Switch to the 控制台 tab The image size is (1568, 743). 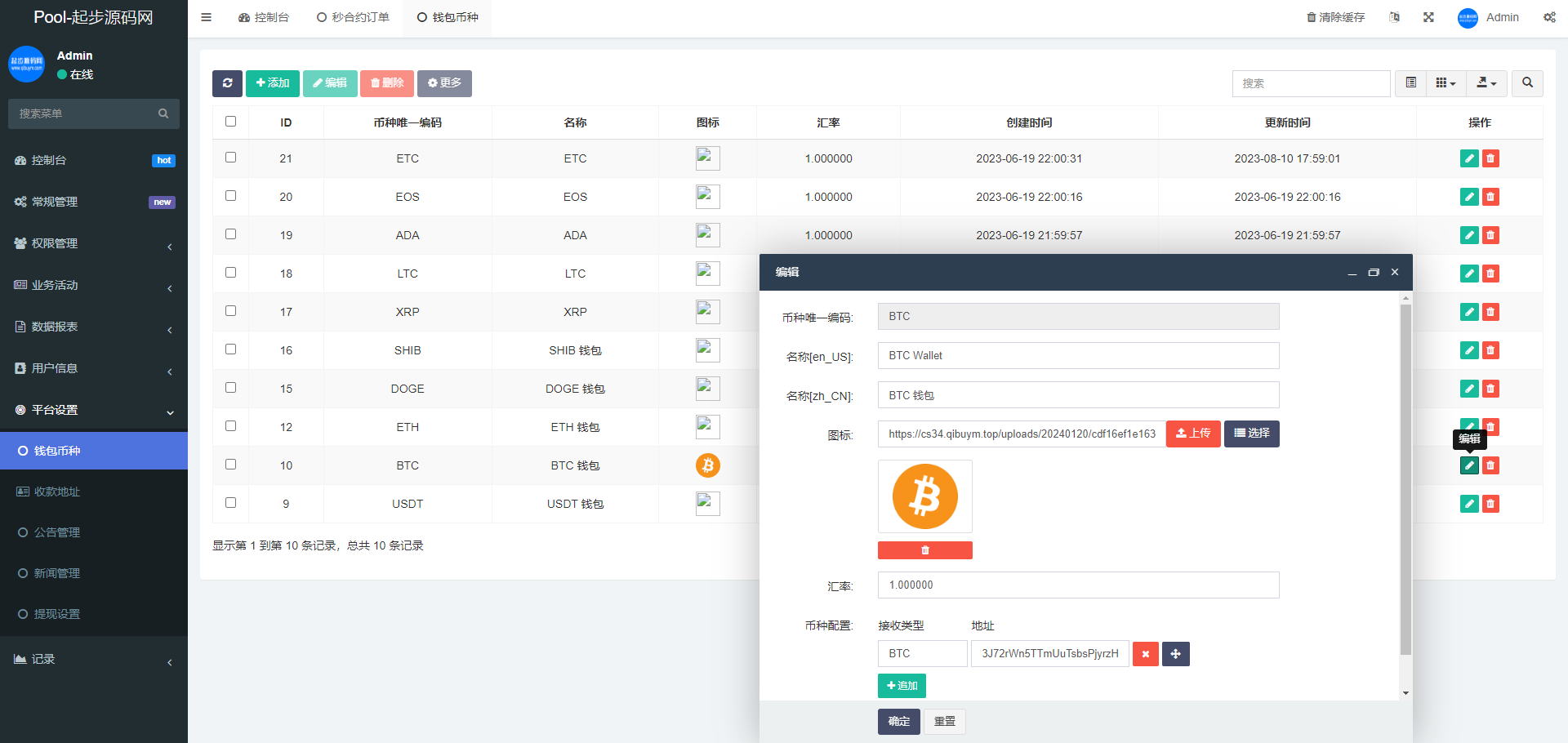tap(263, 17)
